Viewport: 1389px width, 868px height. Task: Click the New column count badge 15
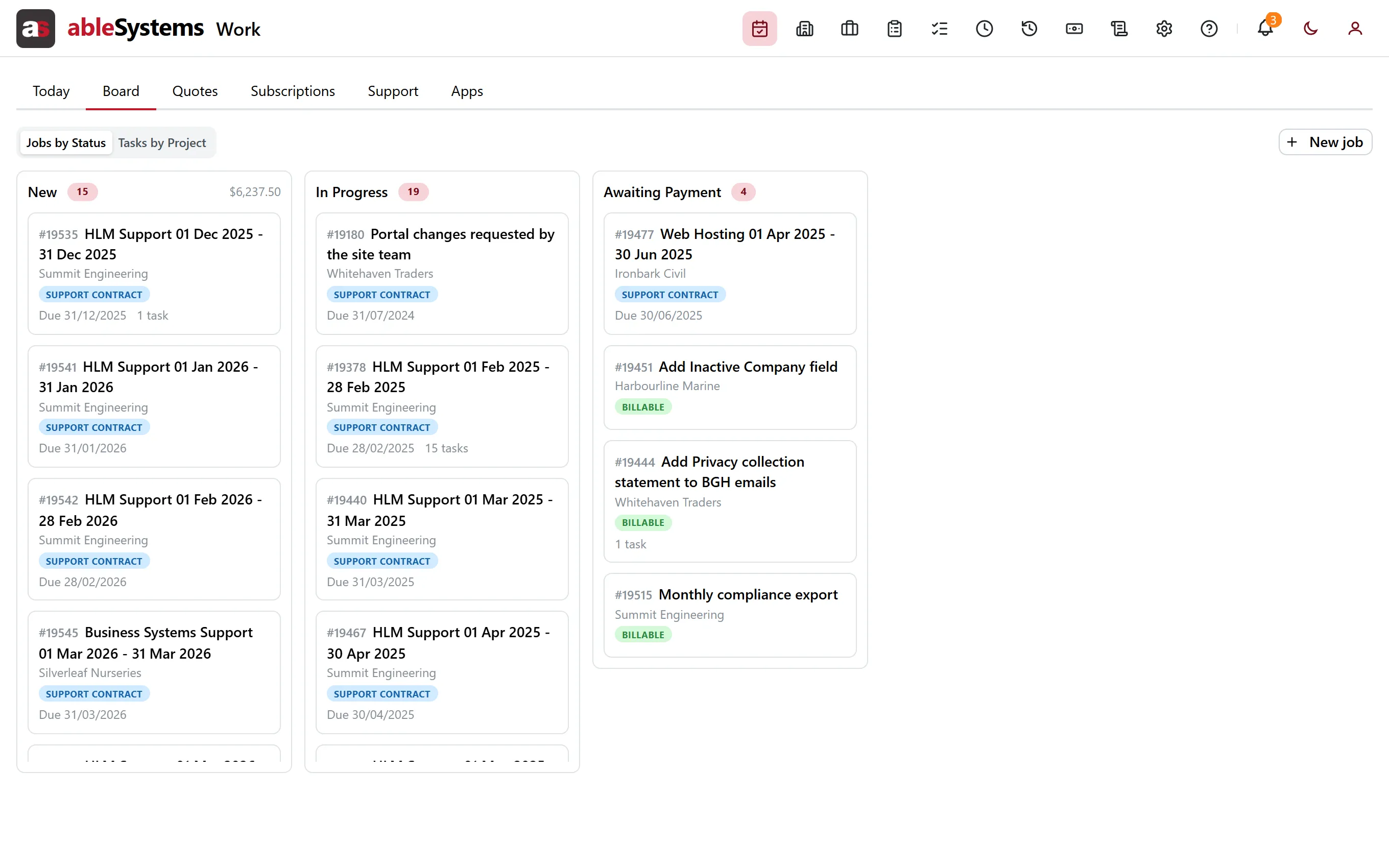(83, 192)
